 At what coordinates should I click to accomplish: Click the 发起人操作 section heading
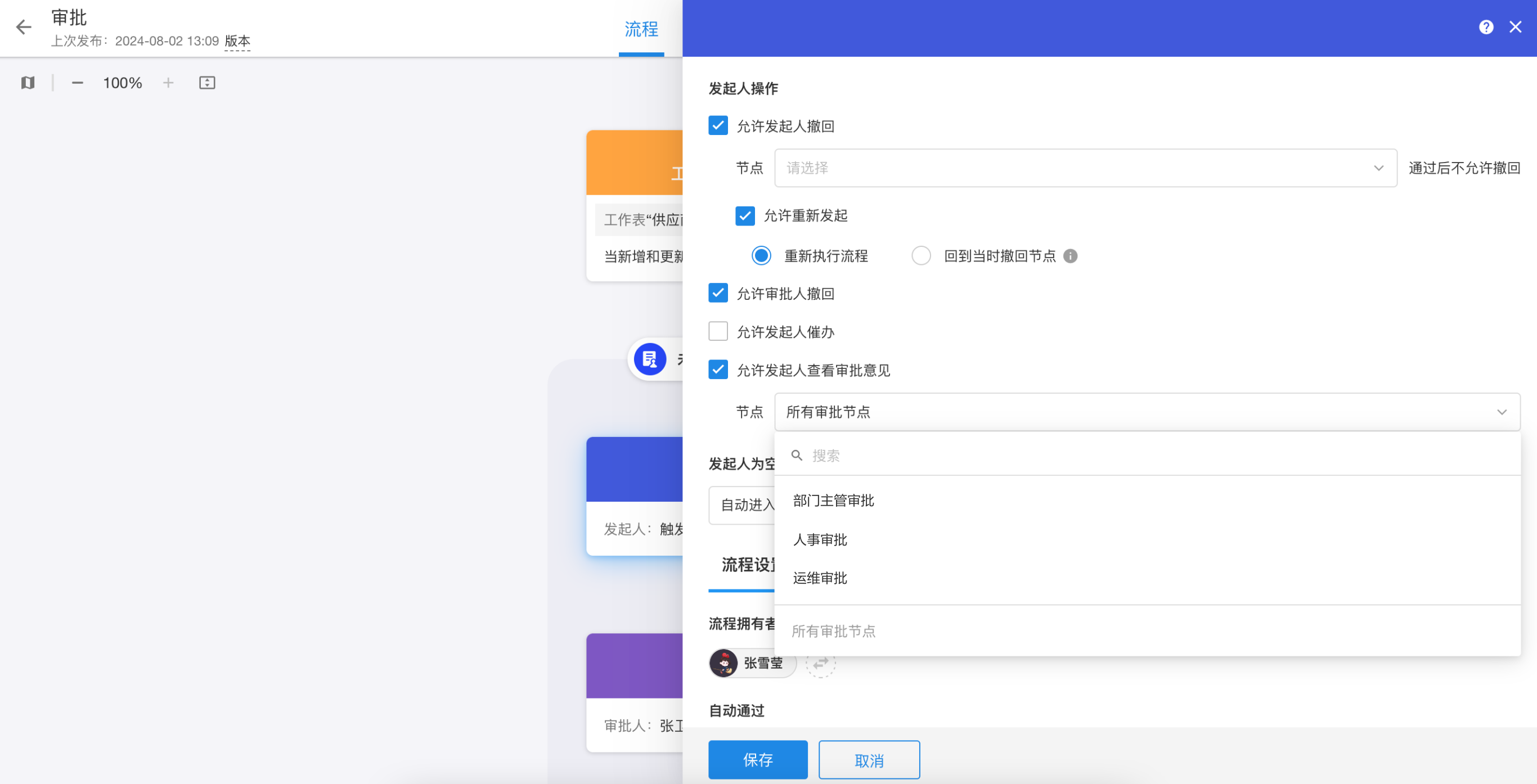[x=743, y=88]
